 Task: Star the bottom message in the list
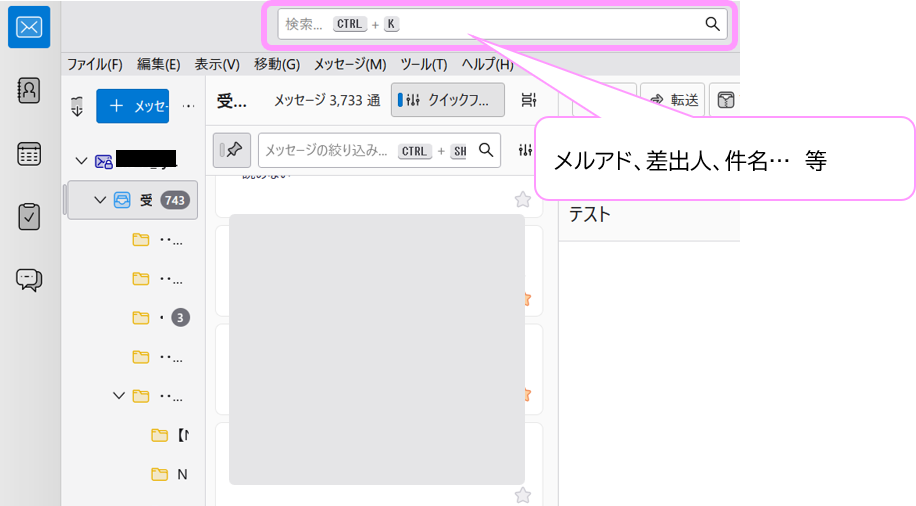(522, 494)
